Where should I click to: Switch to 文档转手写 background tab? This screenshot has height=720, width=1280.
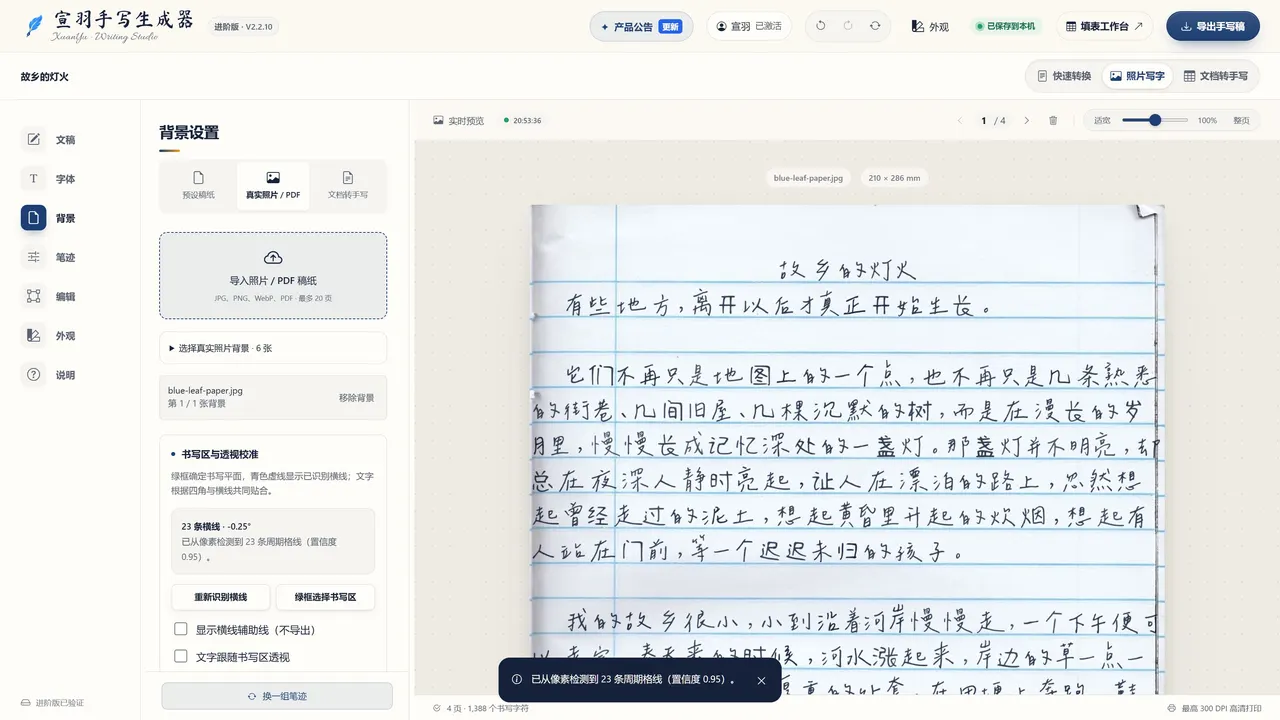pos(348,186)
